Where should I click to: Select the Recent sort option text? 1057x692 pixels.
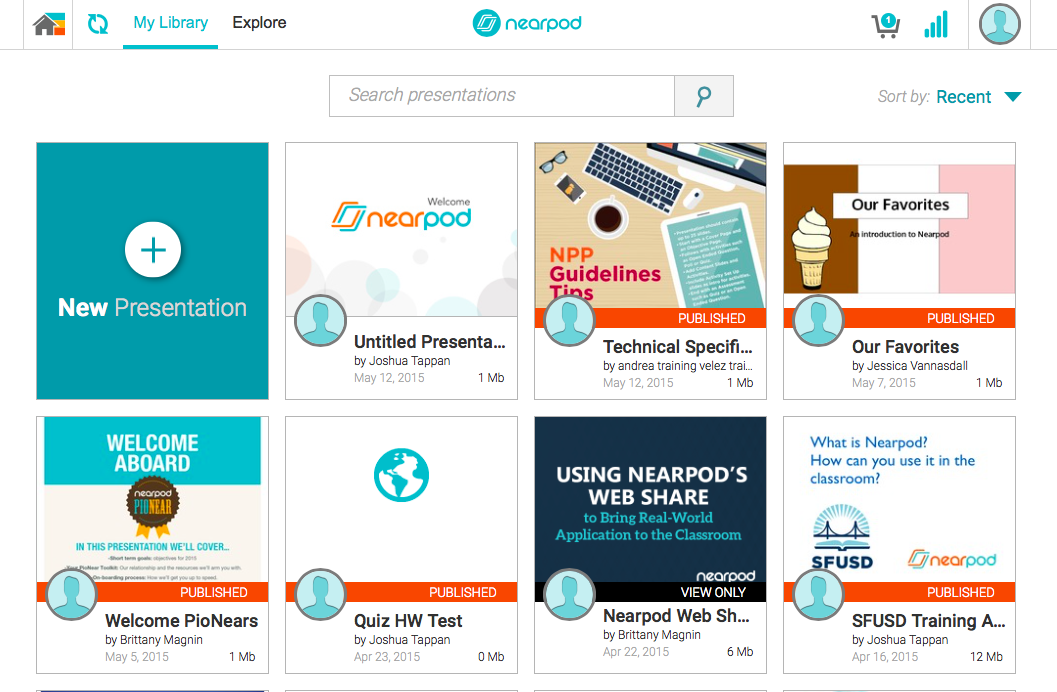[x=963, y=97]
